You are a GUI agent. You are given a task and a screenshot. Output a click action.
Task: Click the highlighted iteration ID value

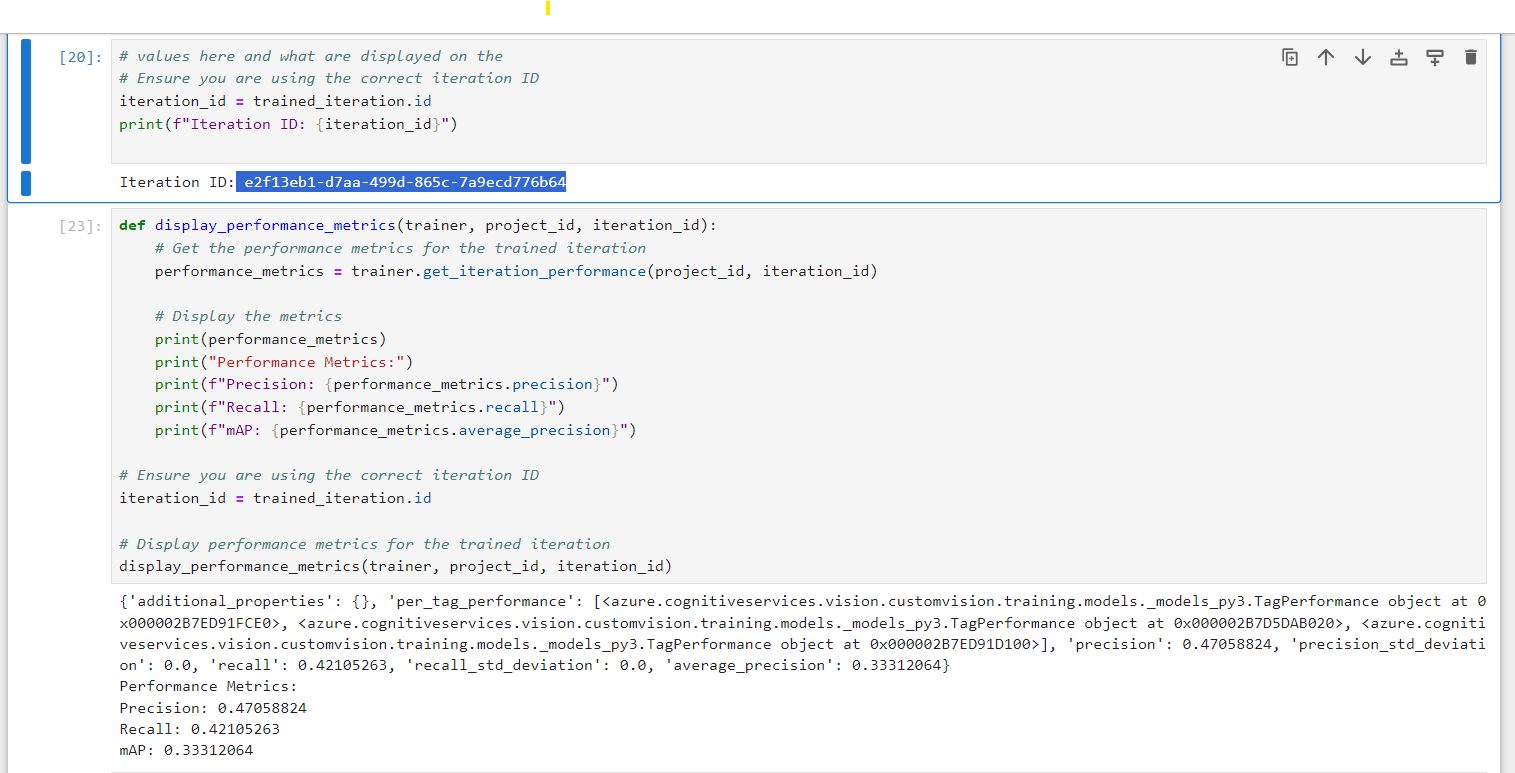(401, 181)
